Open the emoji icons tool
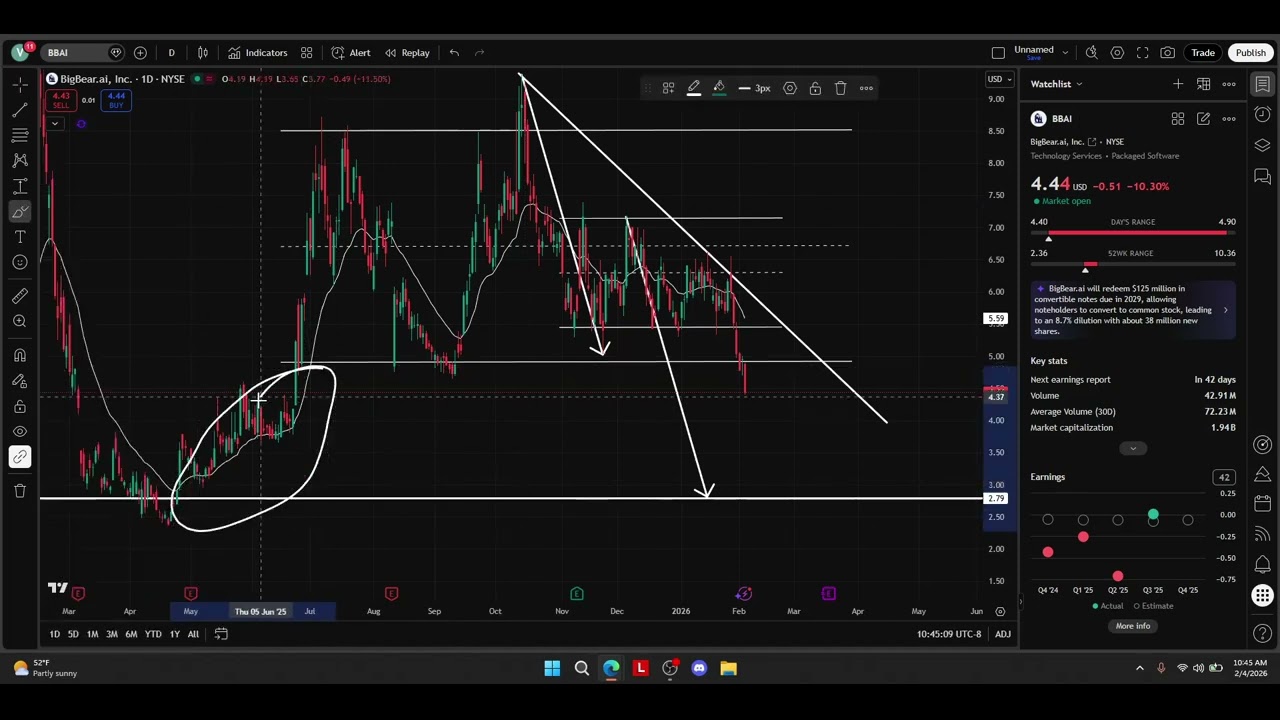This screenshot has height=720, width=1280. coord(20,262)
